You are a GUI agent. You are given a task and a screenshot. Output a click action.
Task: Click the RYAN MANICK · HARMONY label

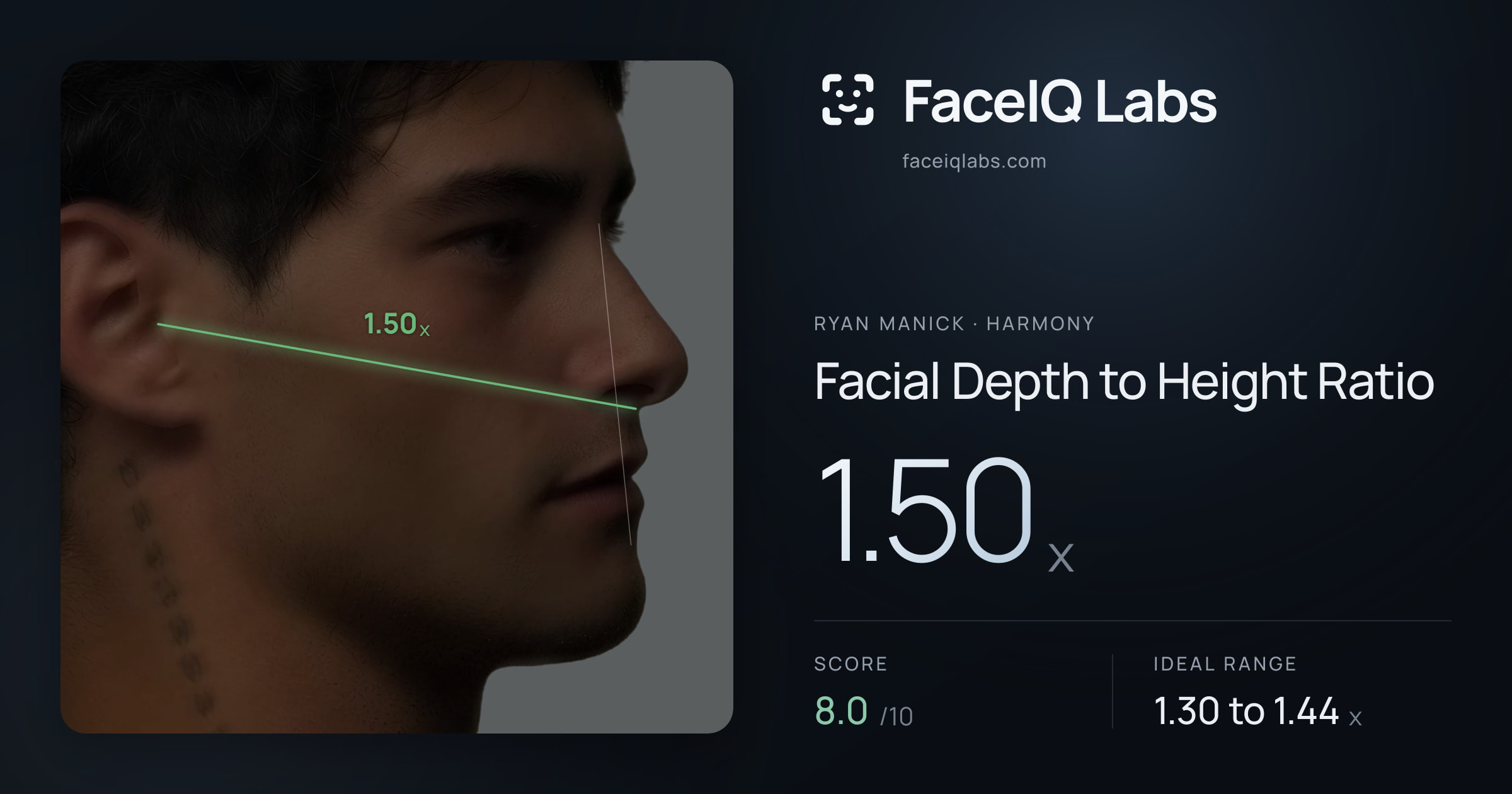pyautogui.click(x=954, y=324)
